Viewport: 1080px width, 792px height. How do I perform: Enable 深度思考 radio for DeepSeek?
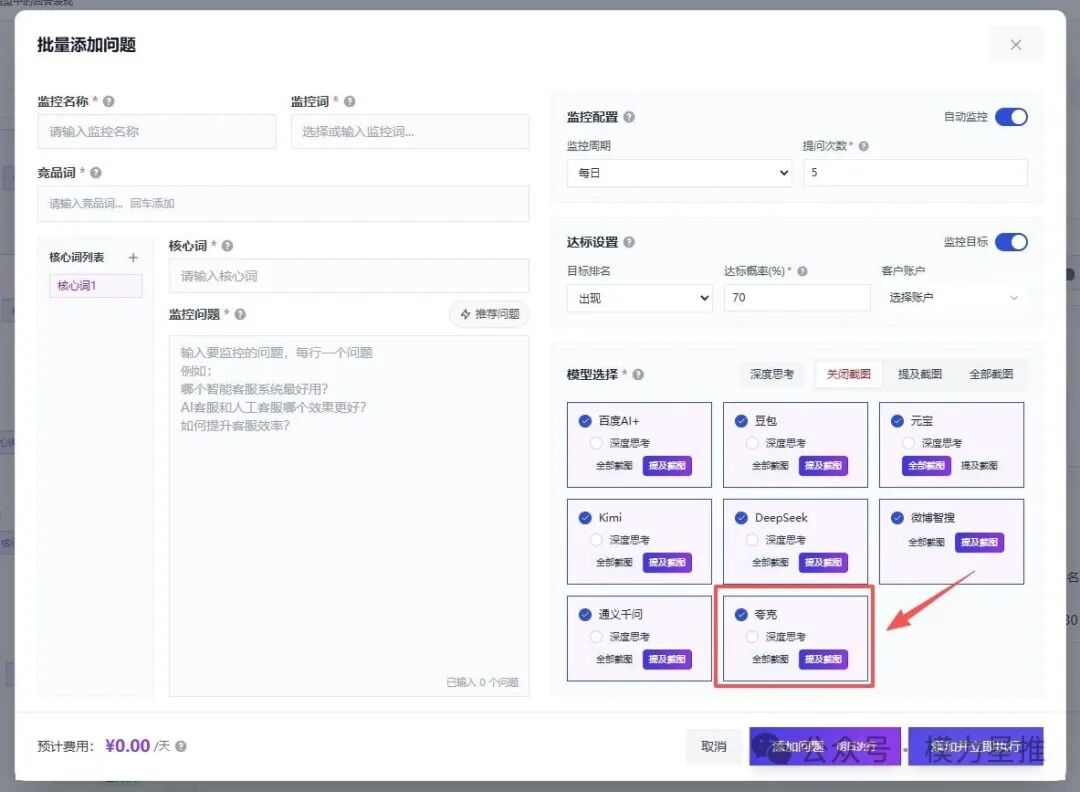[x=752, y=540]
